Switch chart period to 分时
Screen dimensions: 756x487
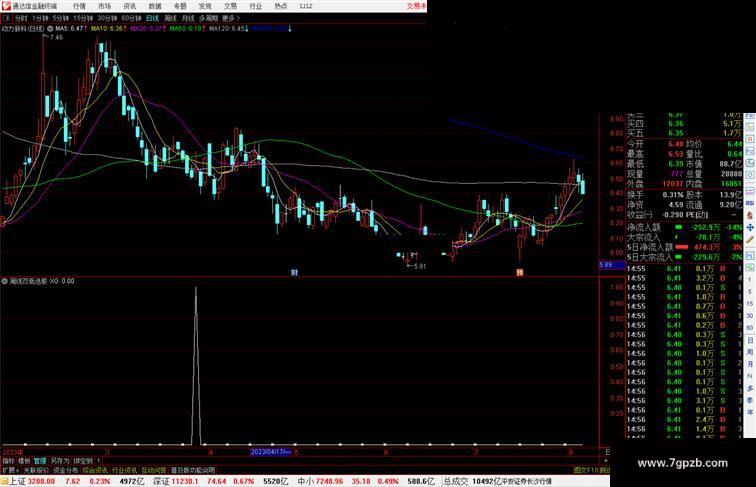pyautogui.click(x=21, y=18)
